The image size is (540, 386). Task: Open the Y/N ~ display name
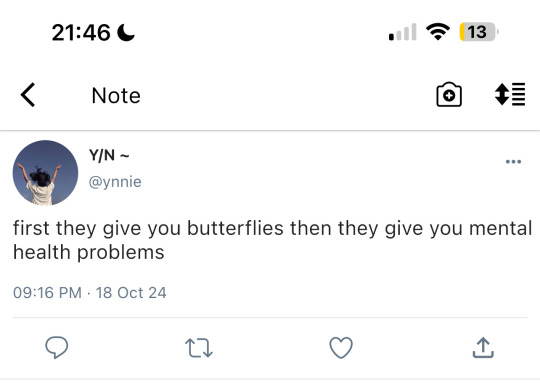[x=109, y=155]
